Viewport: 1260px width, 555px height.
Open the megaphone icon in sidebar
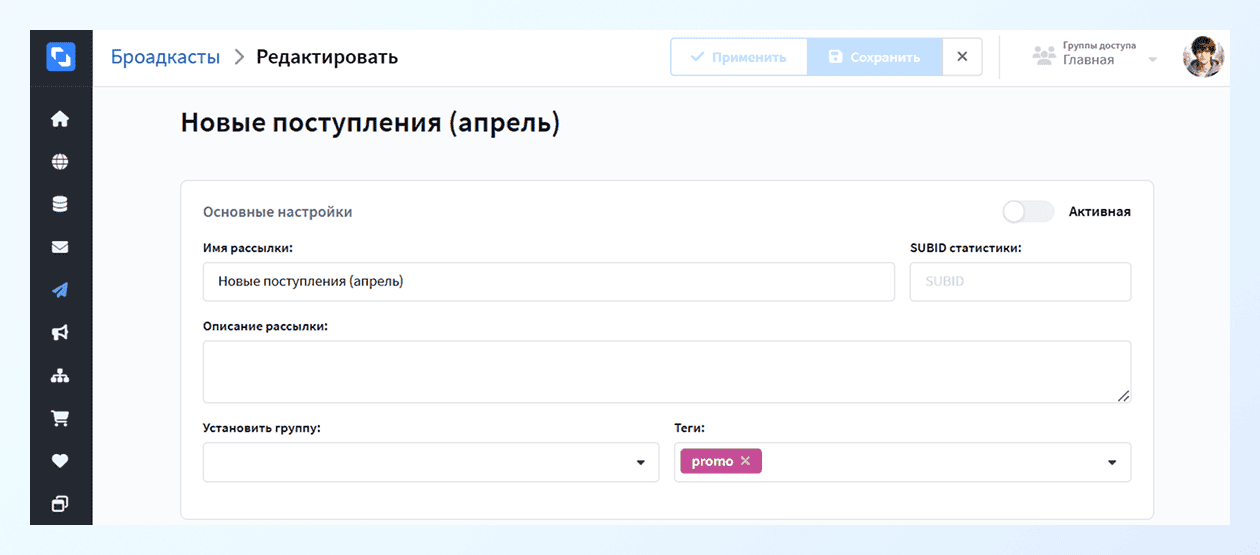[60, 333]
